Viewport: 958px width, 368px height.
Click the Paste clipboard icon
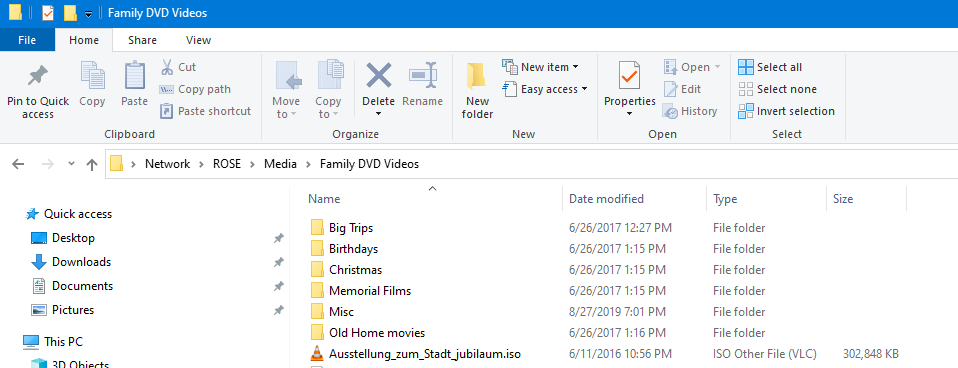(134, 75)
